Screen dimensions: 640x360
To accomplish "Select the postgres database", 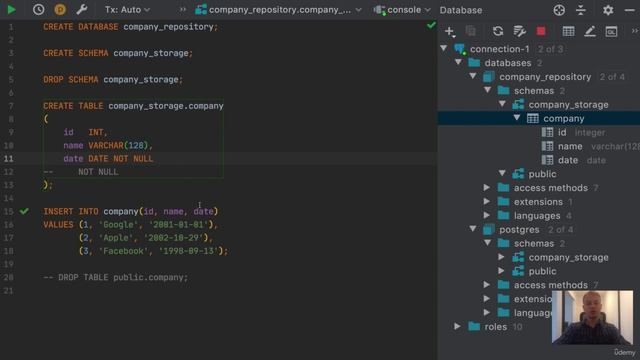I will [x=519, y=229].
